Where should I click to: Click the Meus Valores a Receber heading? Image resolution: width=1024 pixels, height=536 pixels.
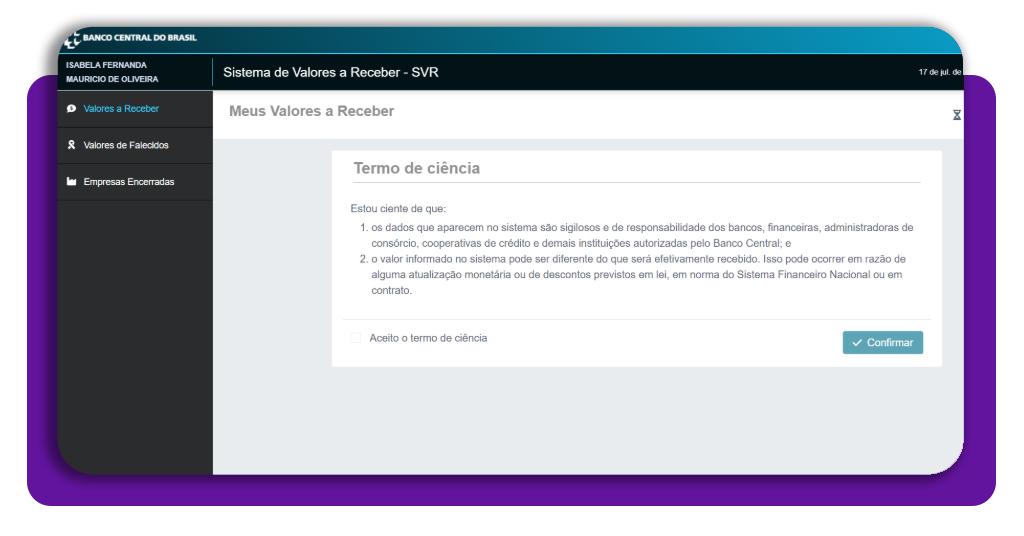(312, 112)
